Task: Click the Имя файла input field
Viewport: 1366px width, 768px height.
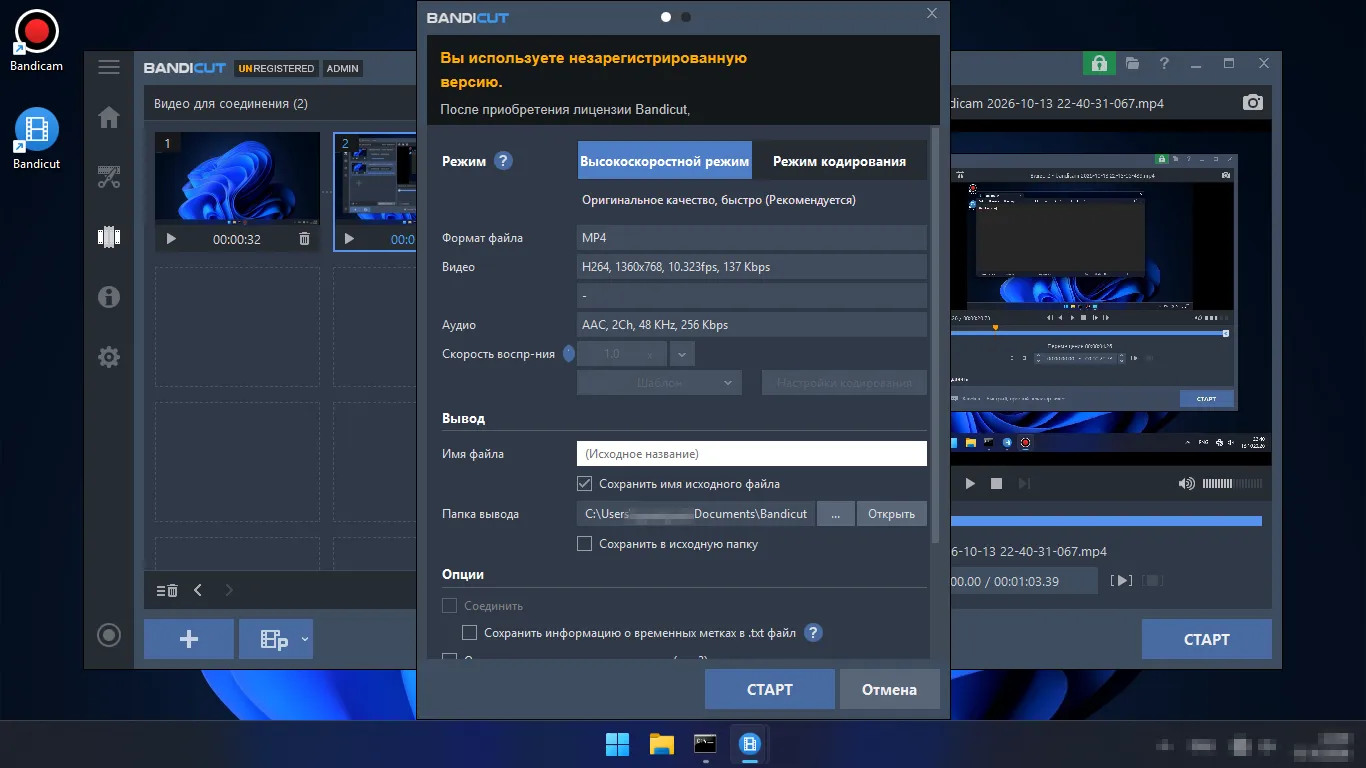Action: coord(752,454)
